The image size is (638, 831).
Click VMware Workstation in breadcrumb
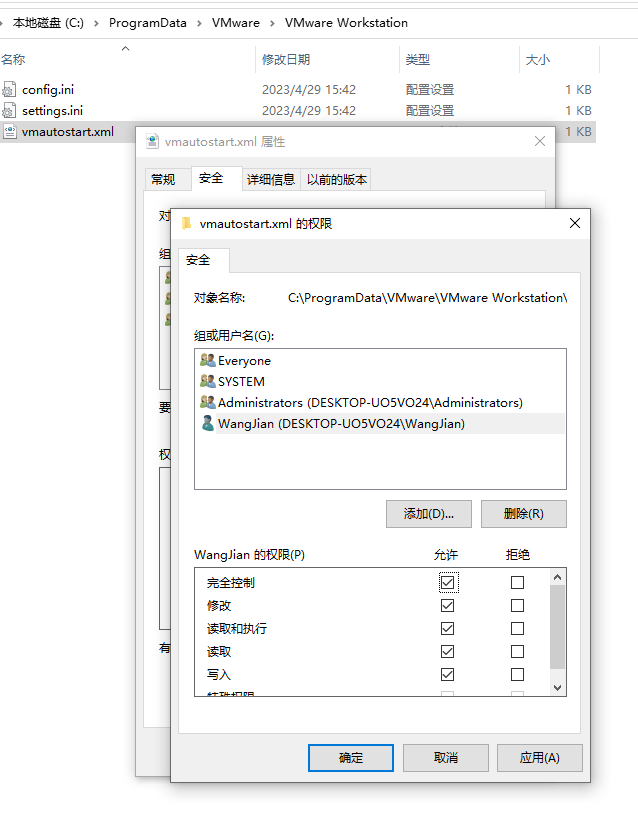347,23
